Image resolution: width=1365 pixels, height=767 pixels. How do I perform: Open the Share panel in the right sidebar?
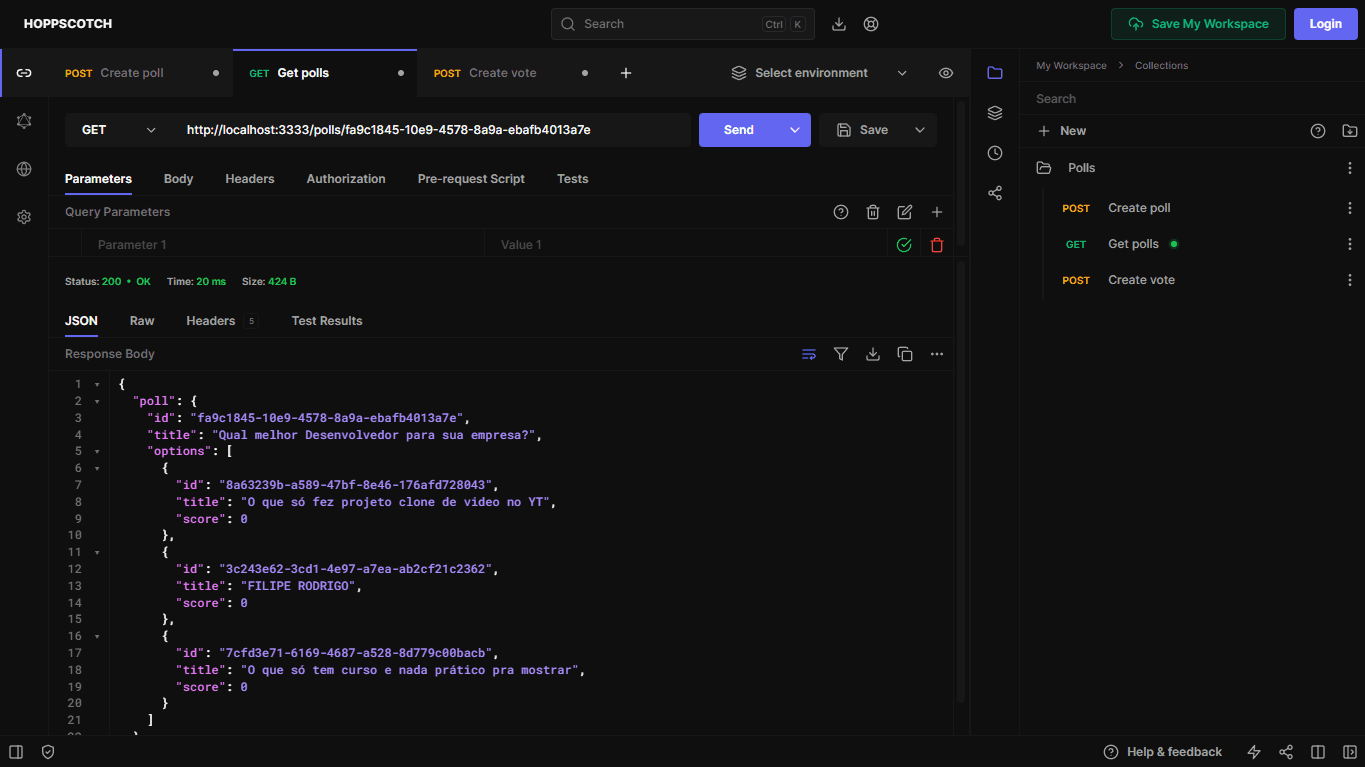point(994,192)
